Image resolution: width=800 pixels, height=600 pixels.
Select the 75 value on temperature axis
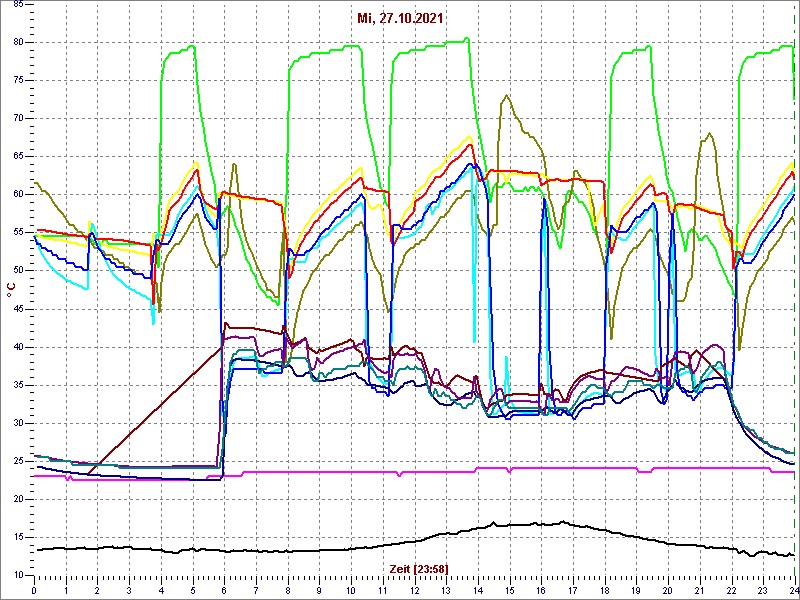(18, 80)
